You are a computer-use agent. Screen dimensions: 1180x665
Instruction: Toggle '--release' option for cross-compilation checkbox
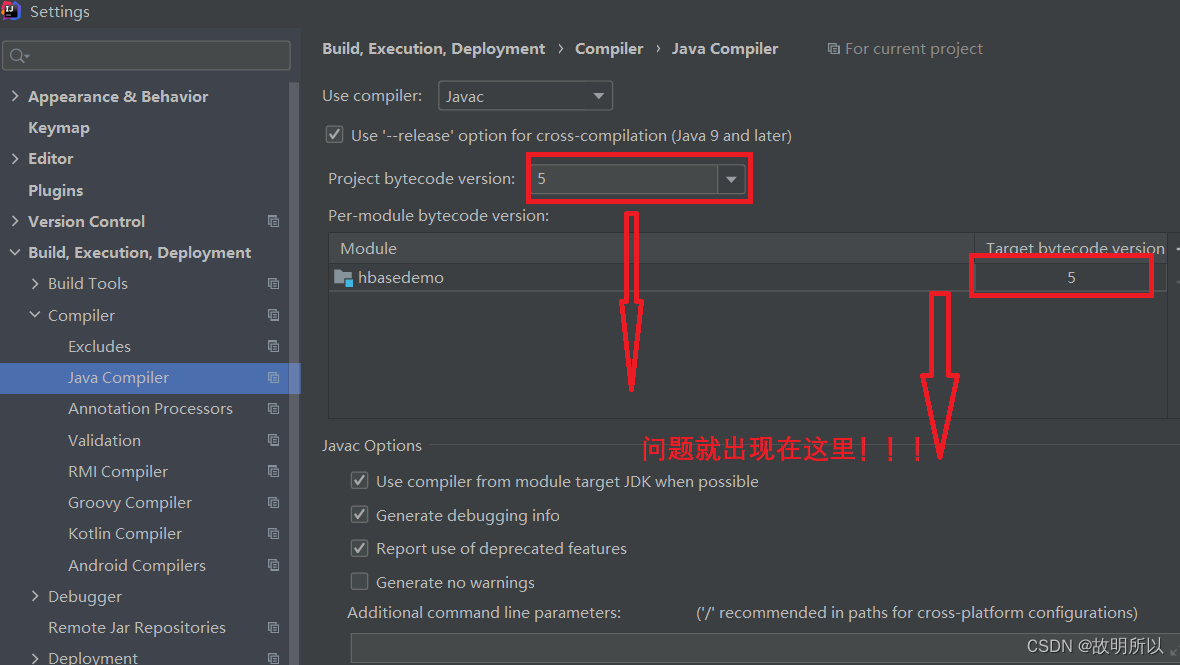coord(335,135)
